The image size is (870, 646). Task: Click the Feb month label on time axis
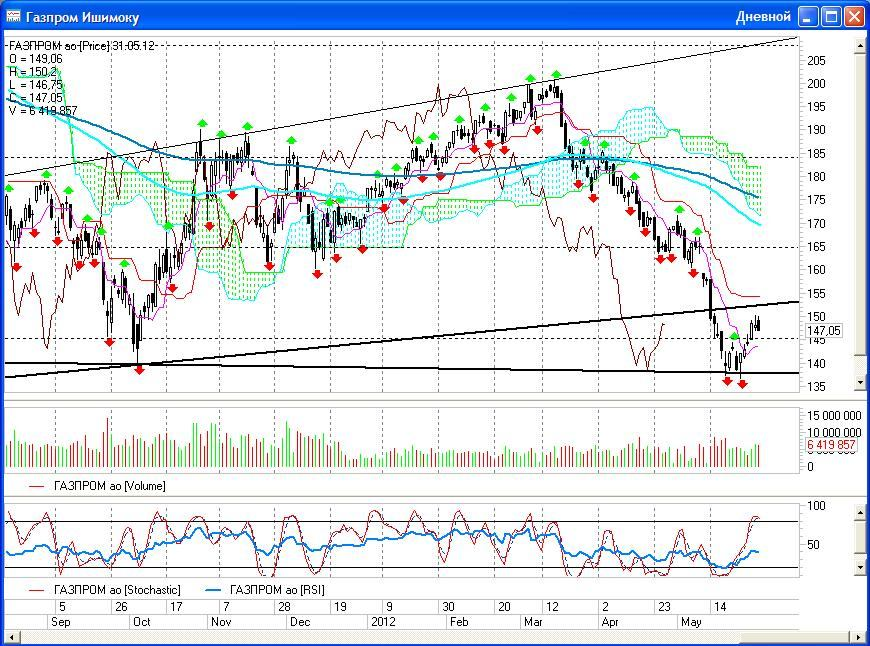(459, 622)
